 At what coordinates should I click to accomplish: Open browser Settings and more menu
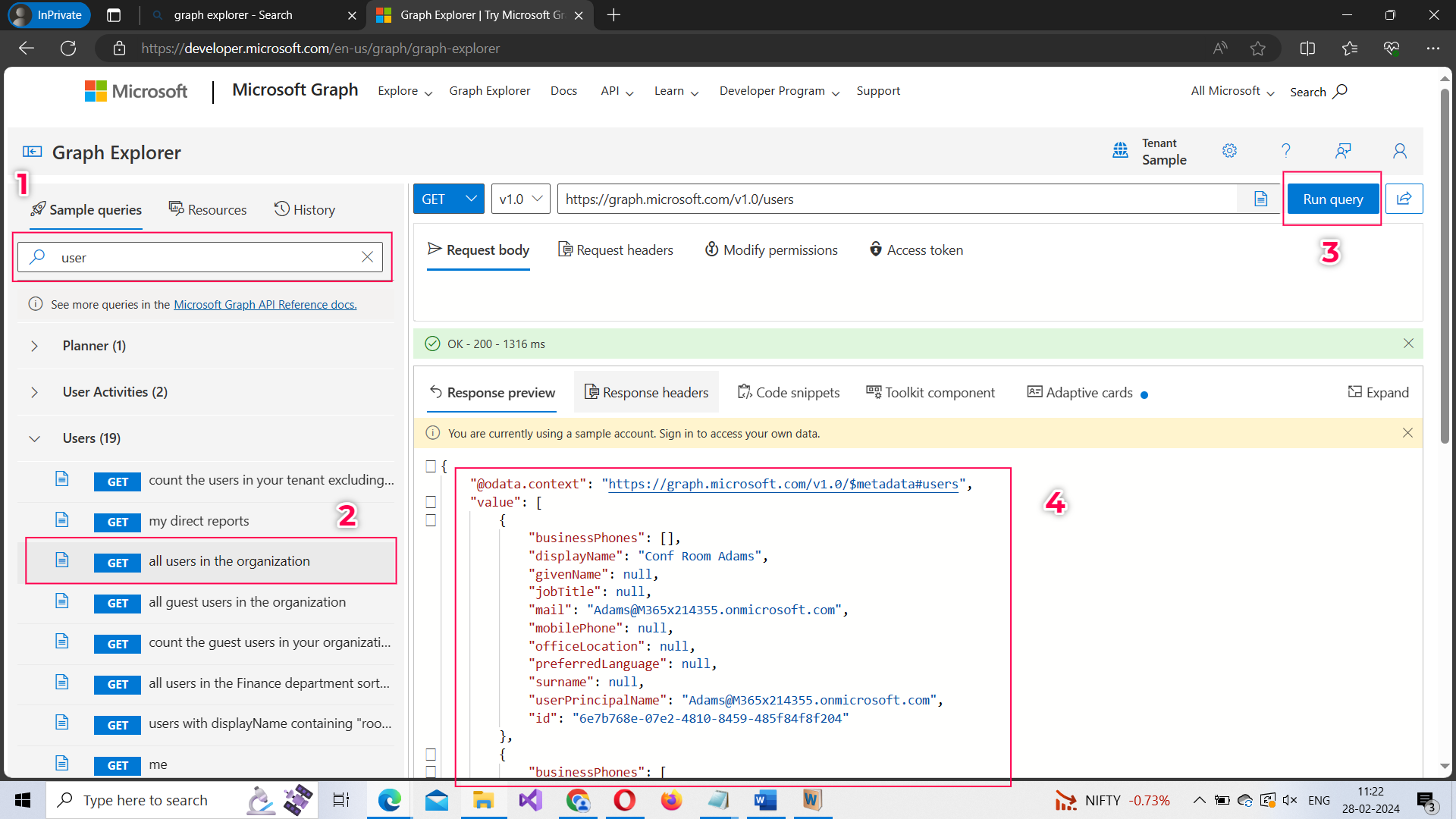1432,49
